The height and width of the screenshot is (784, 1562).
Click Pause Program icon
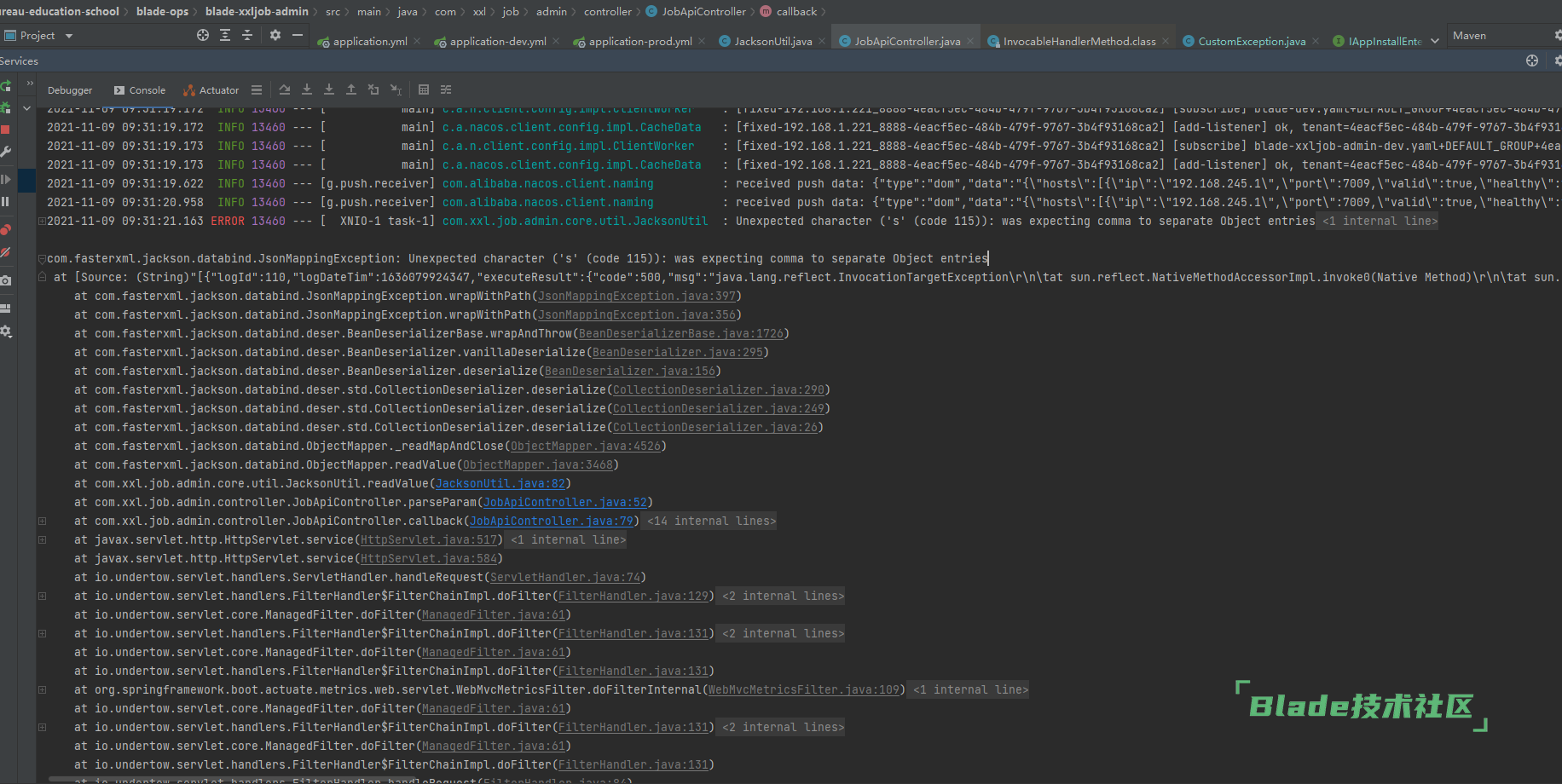tap(5, 202)
